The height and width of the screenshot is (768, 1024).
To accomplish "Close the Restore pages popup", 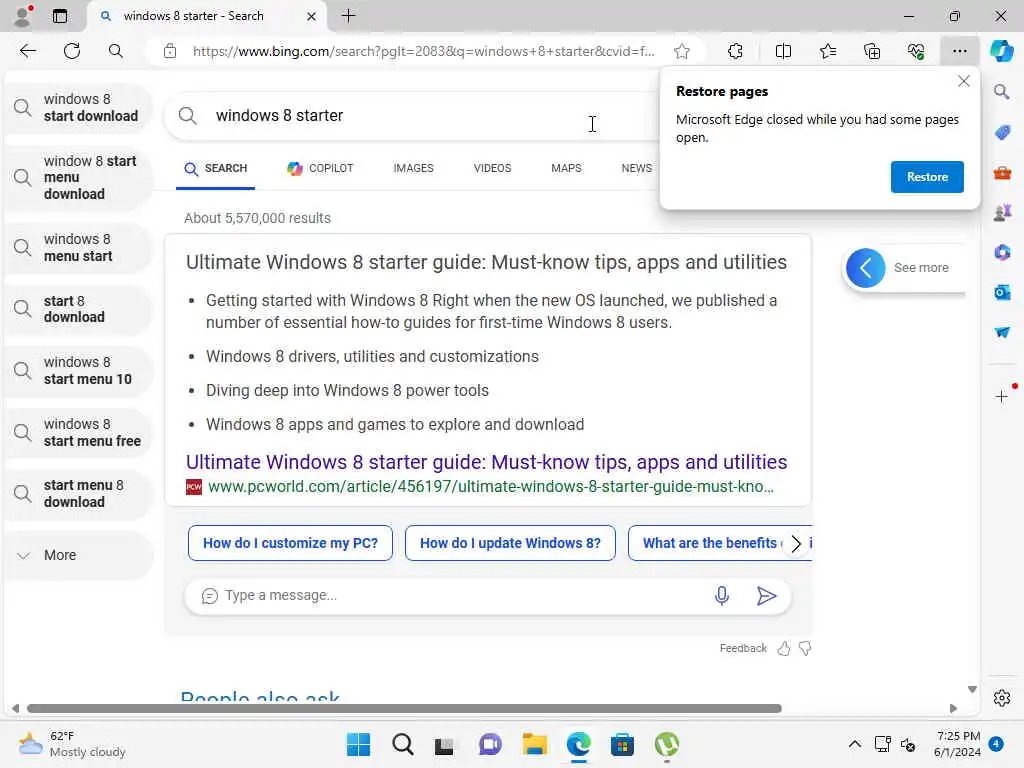I will tap(963, 81).
